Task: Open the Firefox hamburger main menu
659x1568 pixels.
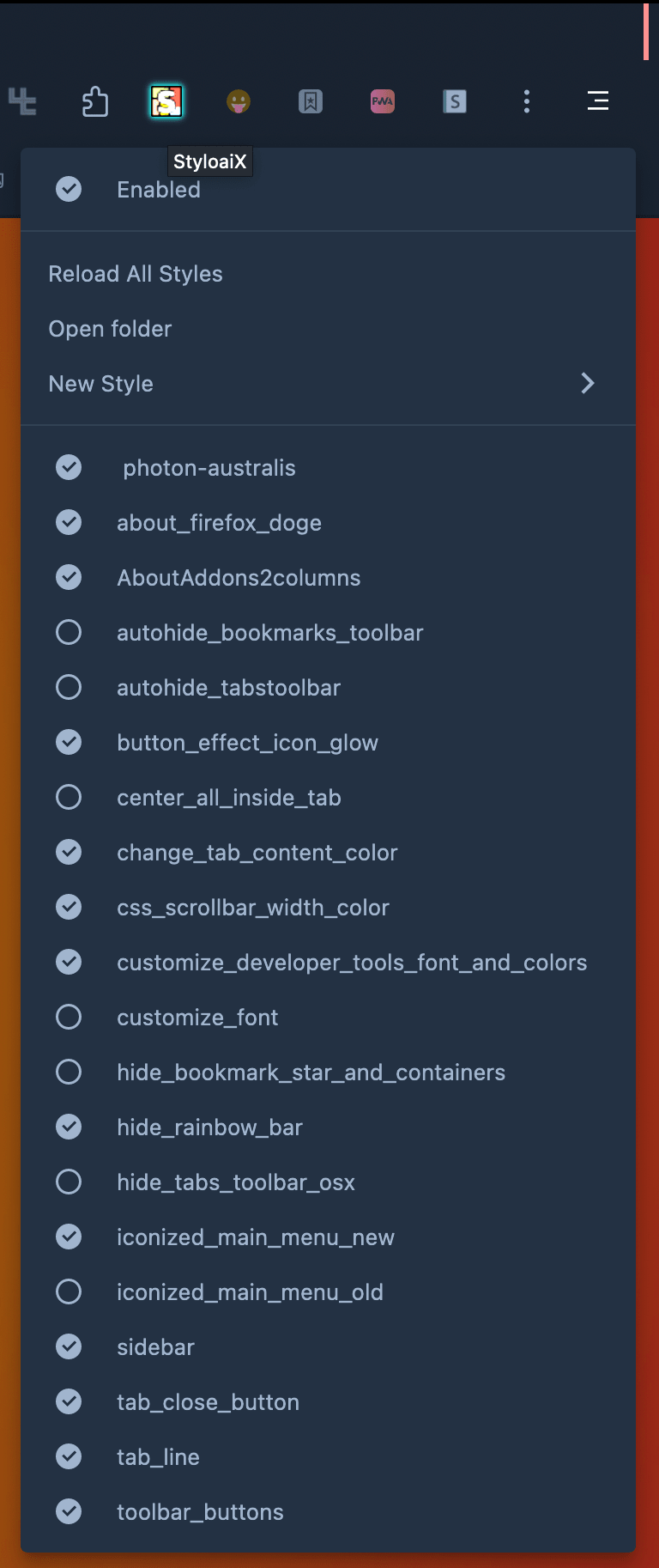Action: (x=598, y=101)
